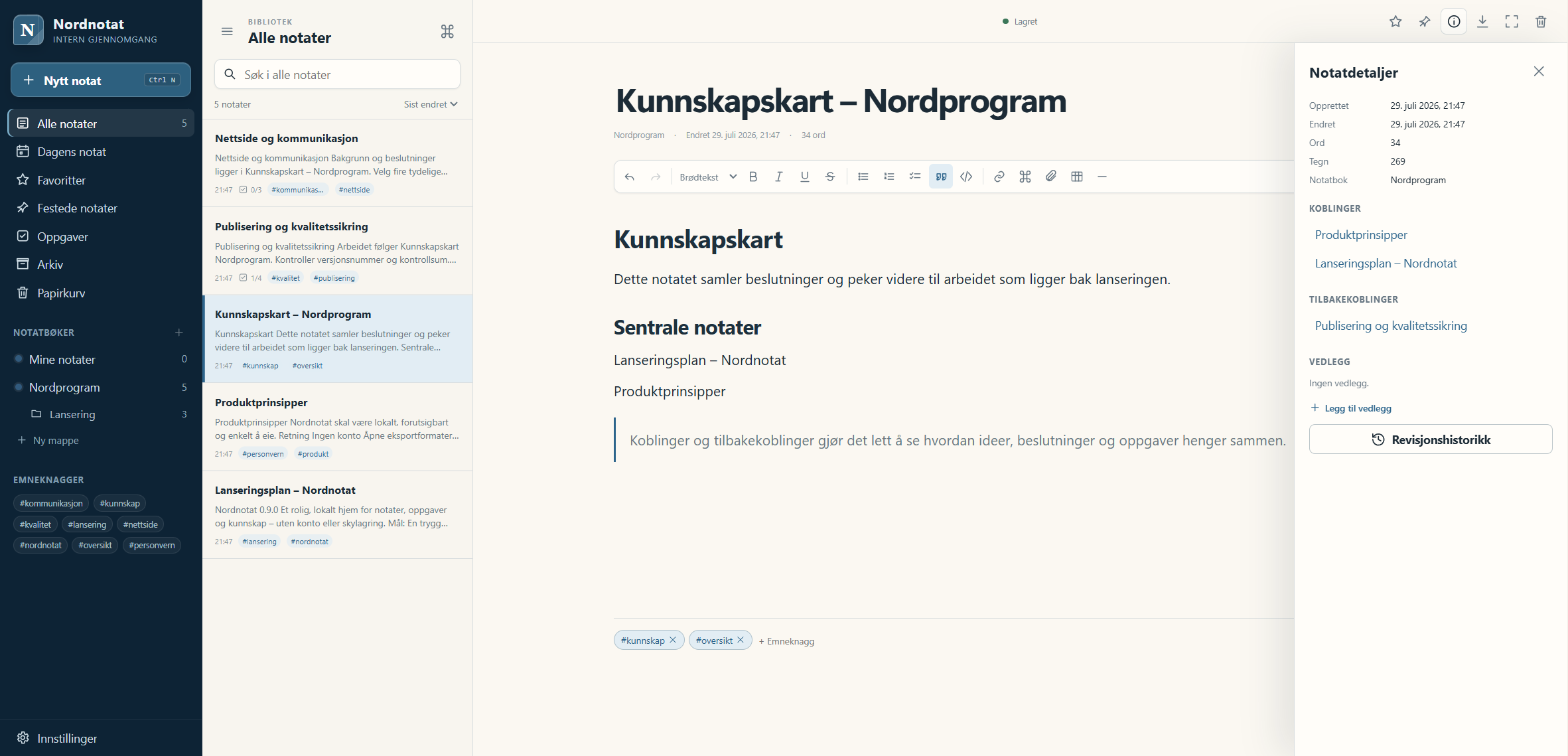The width and height of the screenshot is (1568, 756).
Task: Insert a hyperlink from the toolbar
Action: pyautogui.click(x=999, y=177)
